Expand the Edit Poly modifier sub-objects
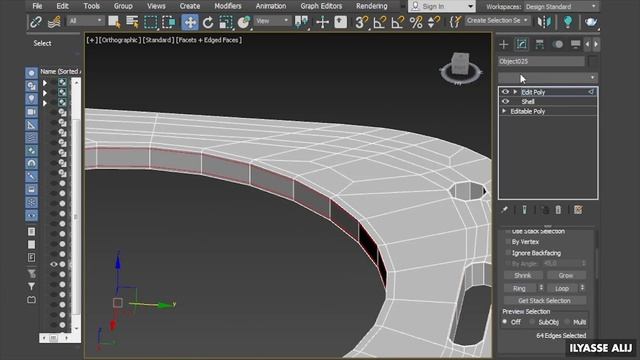 [515, 92]
